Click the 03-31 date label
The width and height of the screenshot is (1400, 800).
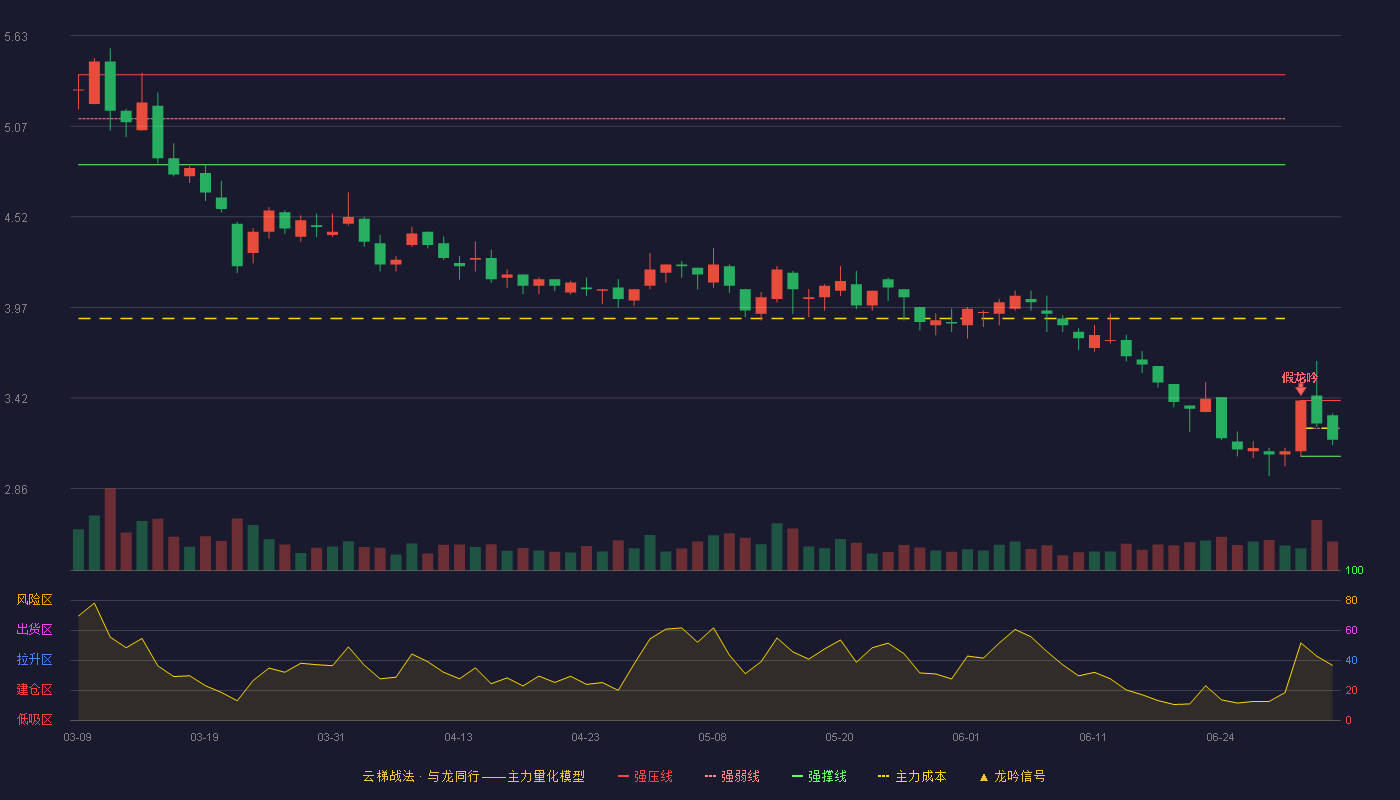[331, 737]
